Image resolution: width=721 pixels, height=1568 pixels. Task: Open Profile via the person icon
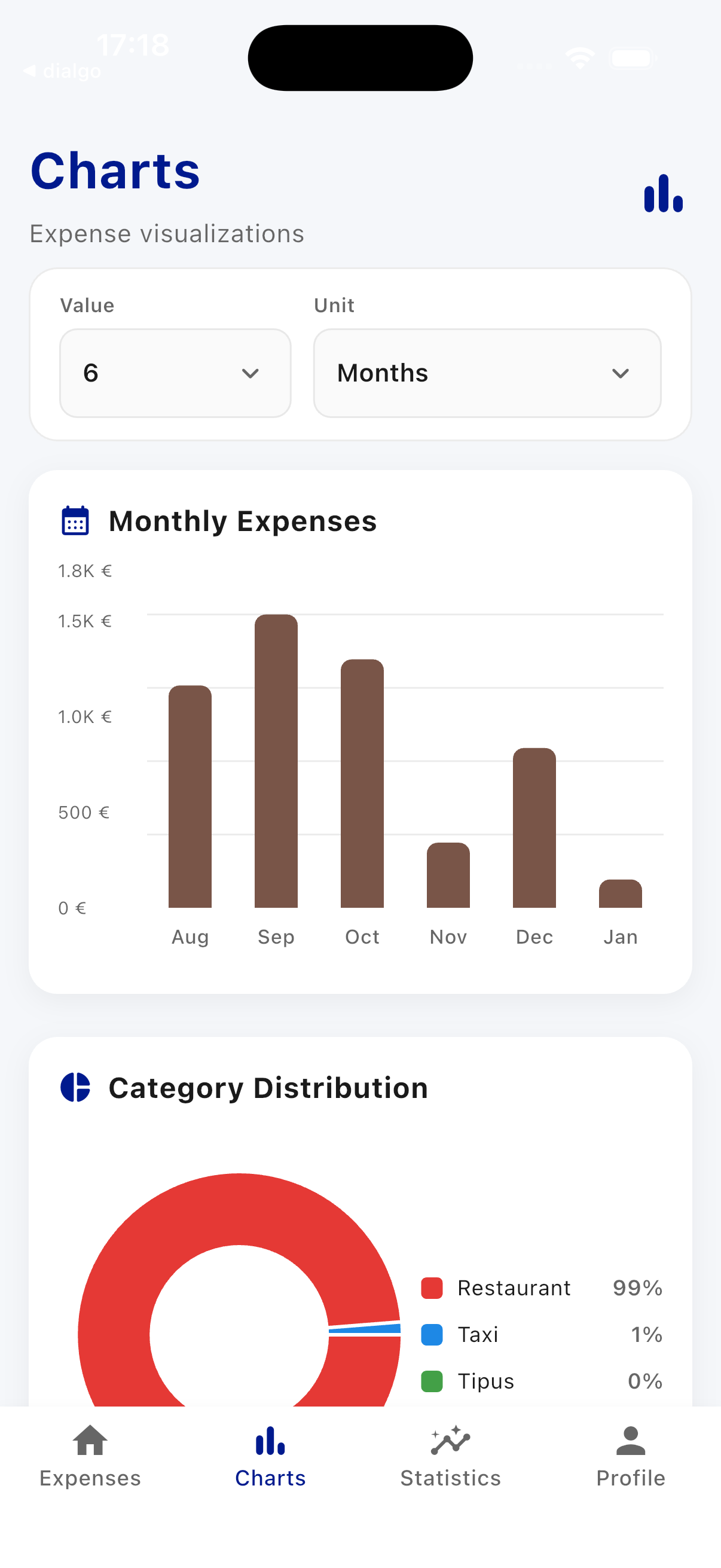point(630,1441)
